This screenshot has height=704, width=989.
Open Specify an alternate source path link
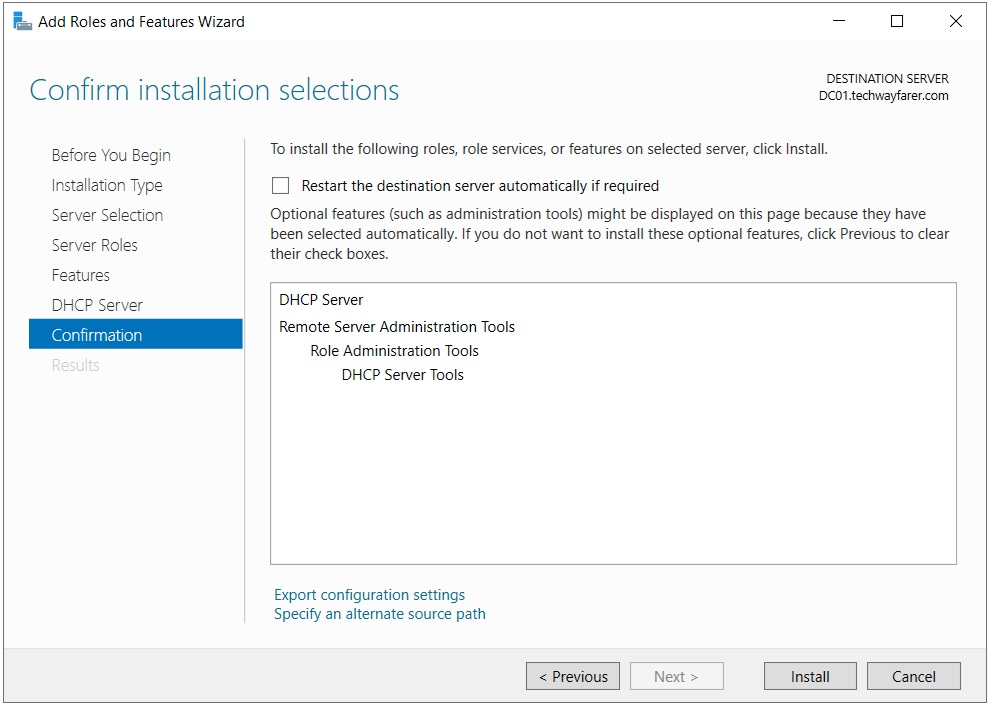coord(380,614)
